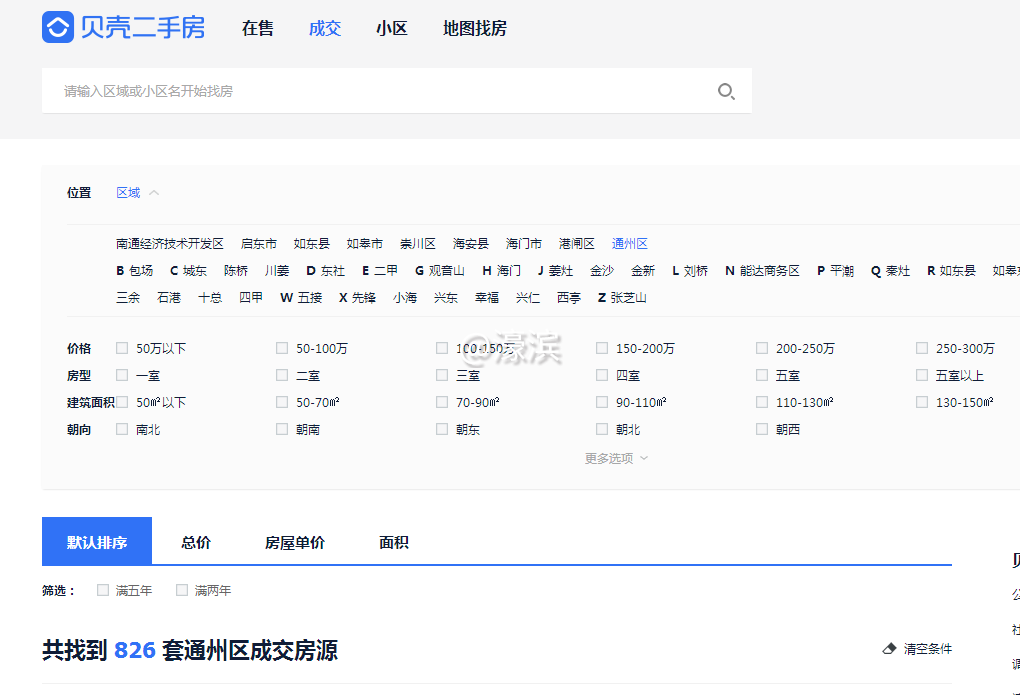This screenshot has height=695, width=1020.
Task: Select the 启东市 region link
Action: [257, 243]
